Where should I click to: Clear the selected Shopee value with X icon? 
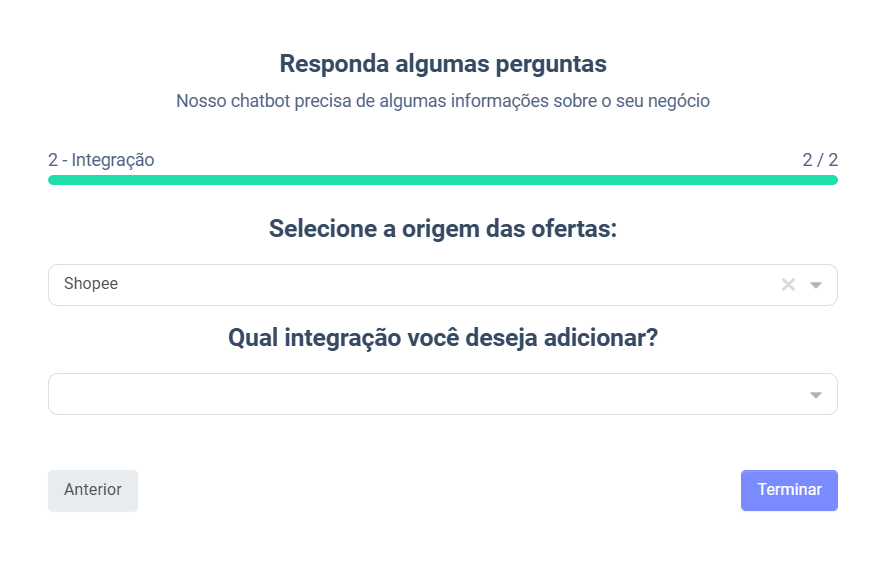788,285
